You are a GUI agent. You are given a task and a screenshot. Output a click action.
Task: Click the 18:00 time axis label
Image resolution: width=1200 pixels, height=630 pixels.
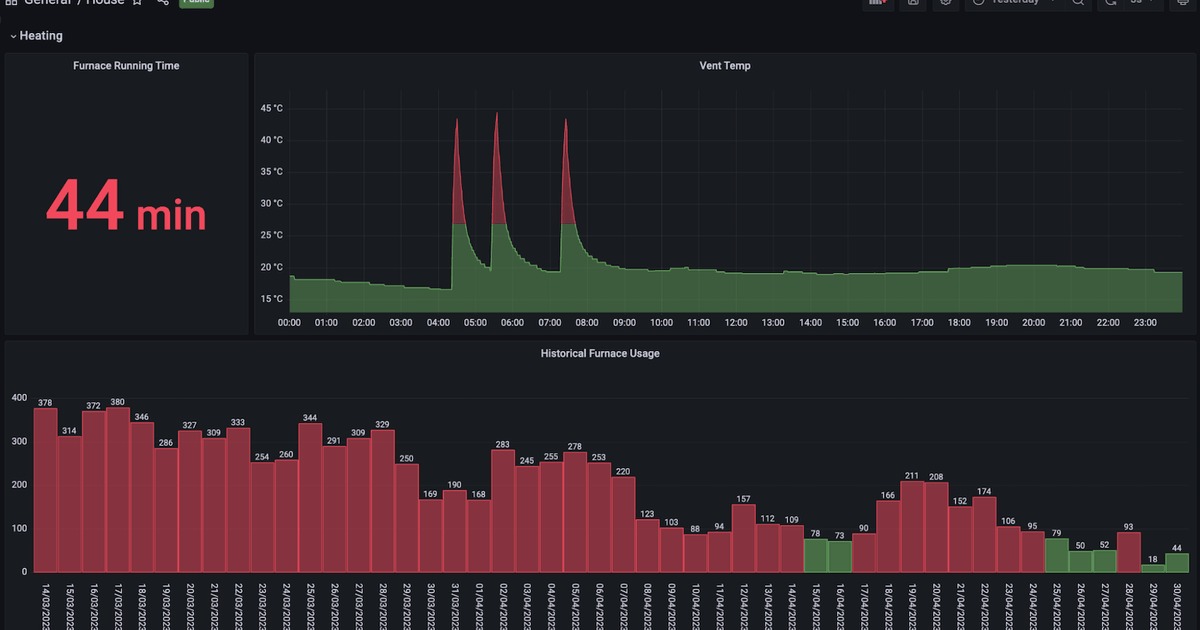(x=959, y=323)
